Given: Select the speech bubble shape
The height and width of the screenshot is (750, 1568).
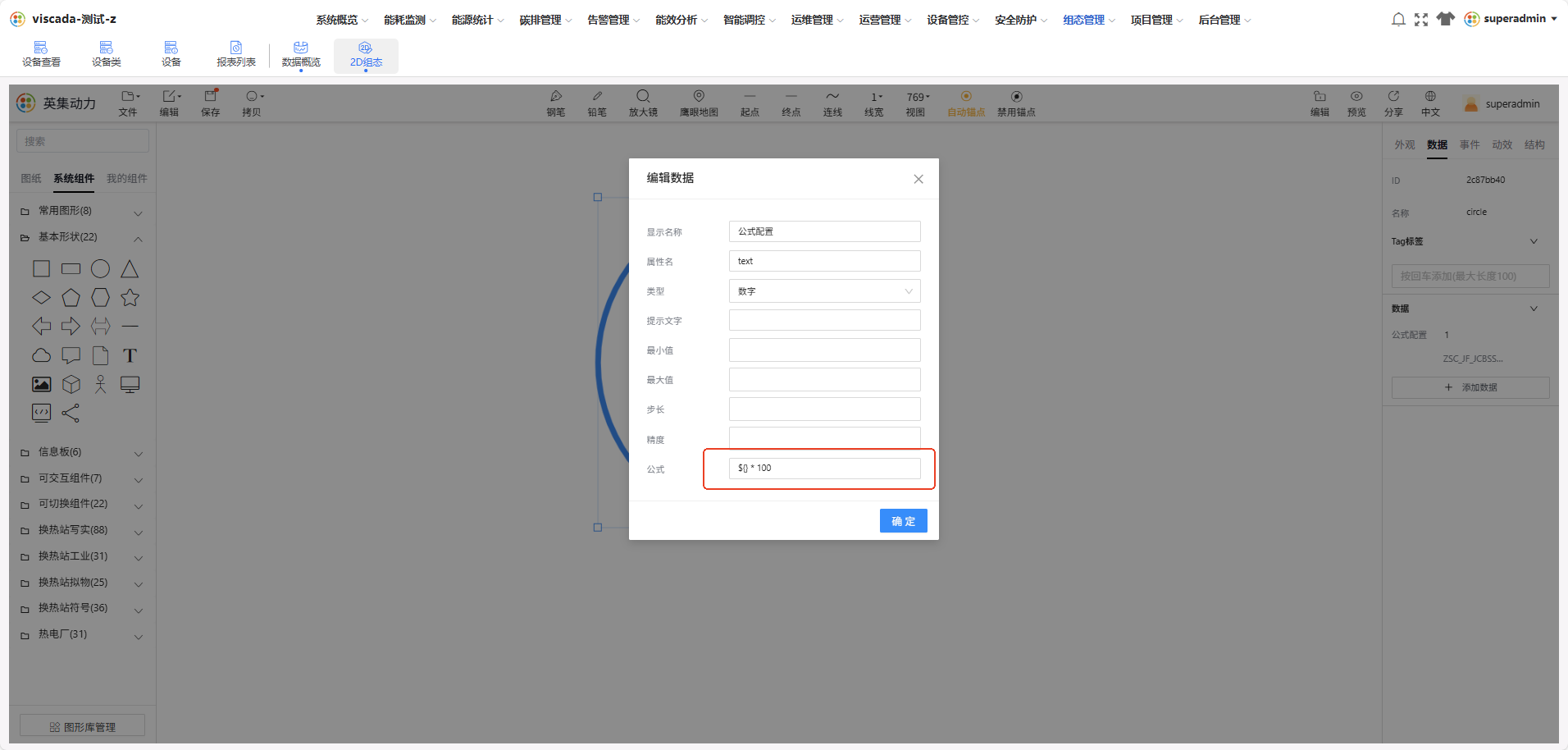Looking at the screenshot, I should [x=71, y=355].
